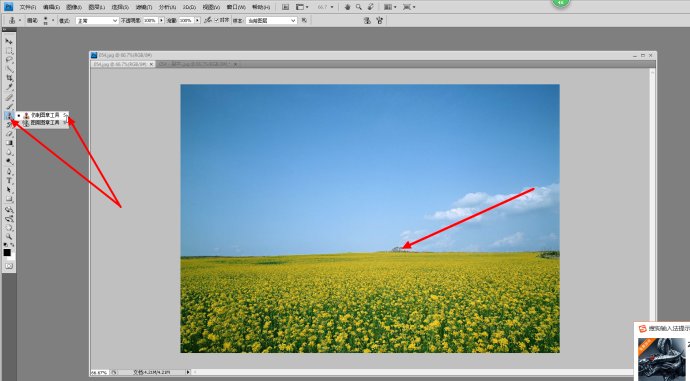
Task: Toggle the Aligned (对齐) checkbox
Action: [217, 20]
